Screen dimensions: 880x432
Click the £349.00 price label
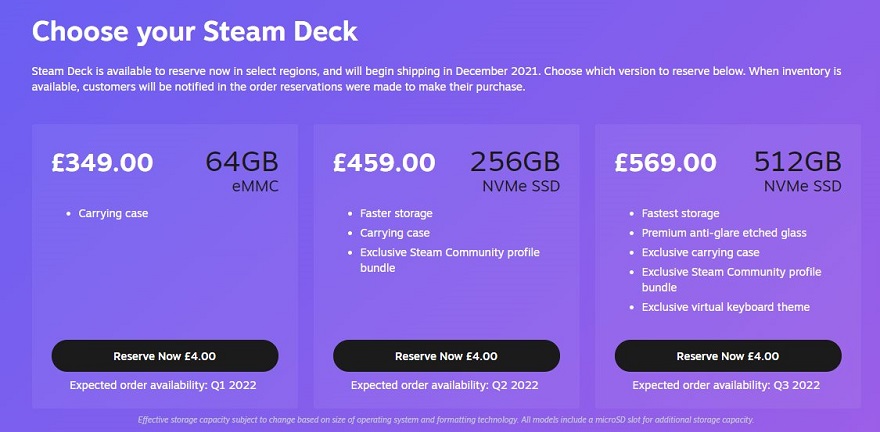tap(102, 163)
